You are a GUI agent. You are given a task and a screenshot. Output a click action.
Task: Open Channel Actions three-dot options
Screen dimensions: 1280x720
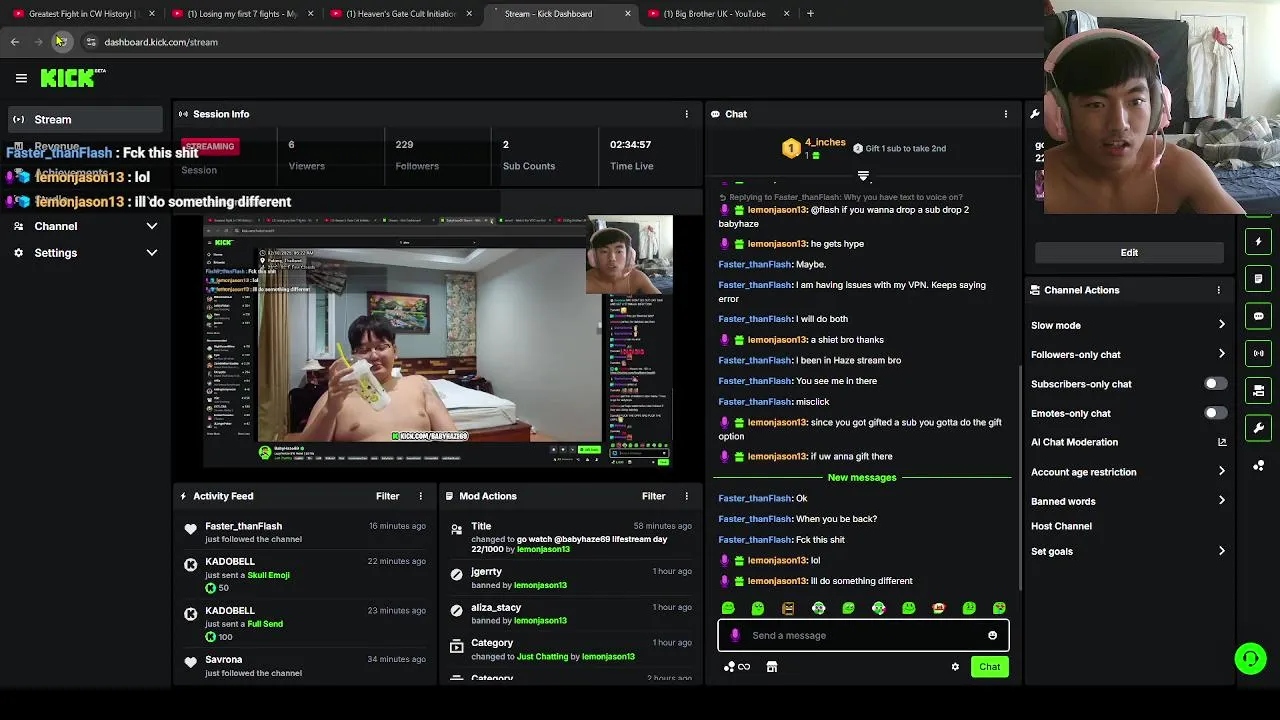click(1218, 290)
